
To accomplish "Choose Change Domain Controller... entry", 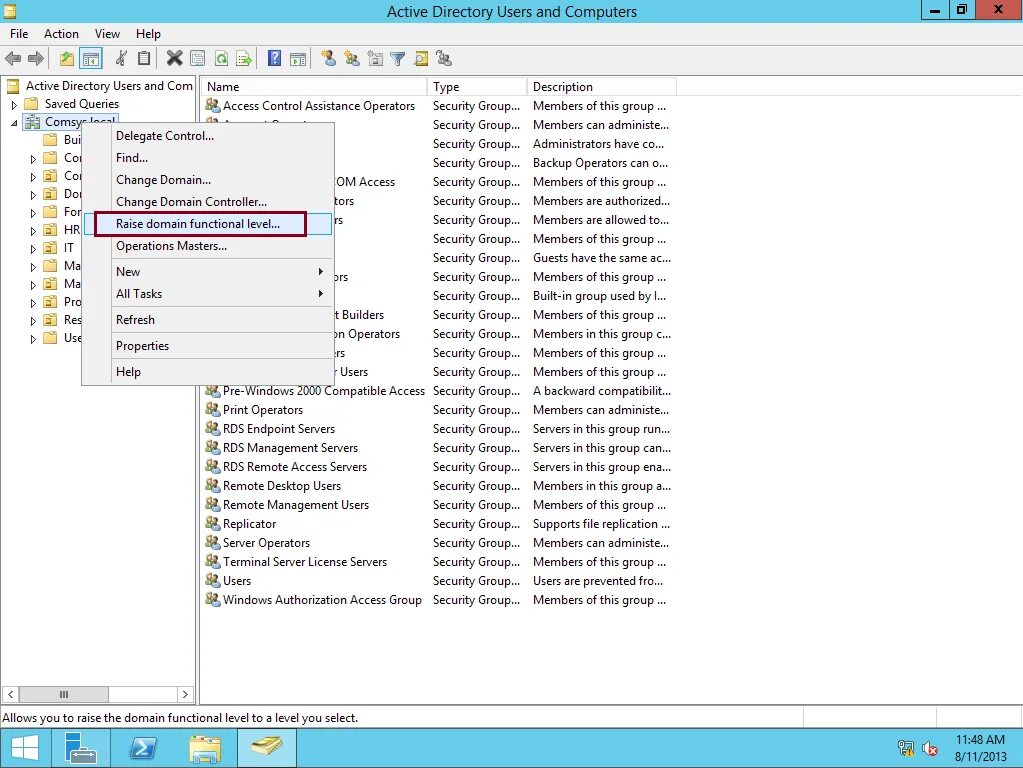I will pos(209,202).
